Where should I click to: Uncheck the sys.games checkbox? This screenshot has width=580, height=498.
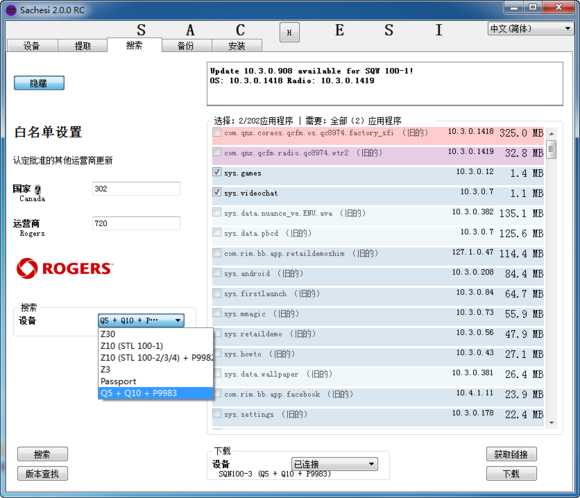coord(217,172)
